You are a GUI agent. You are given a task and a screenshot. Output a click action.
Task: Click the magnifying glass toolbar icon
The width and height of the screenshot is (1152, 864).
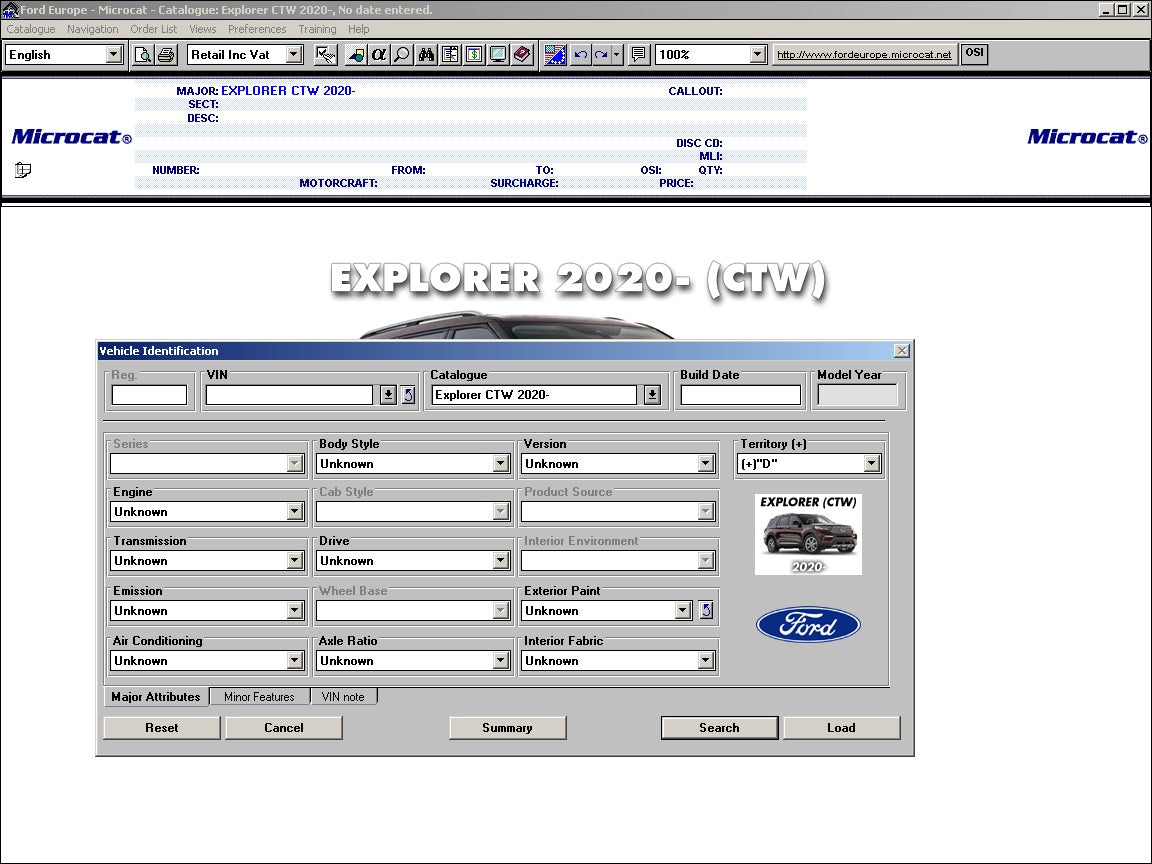[403, 55]
